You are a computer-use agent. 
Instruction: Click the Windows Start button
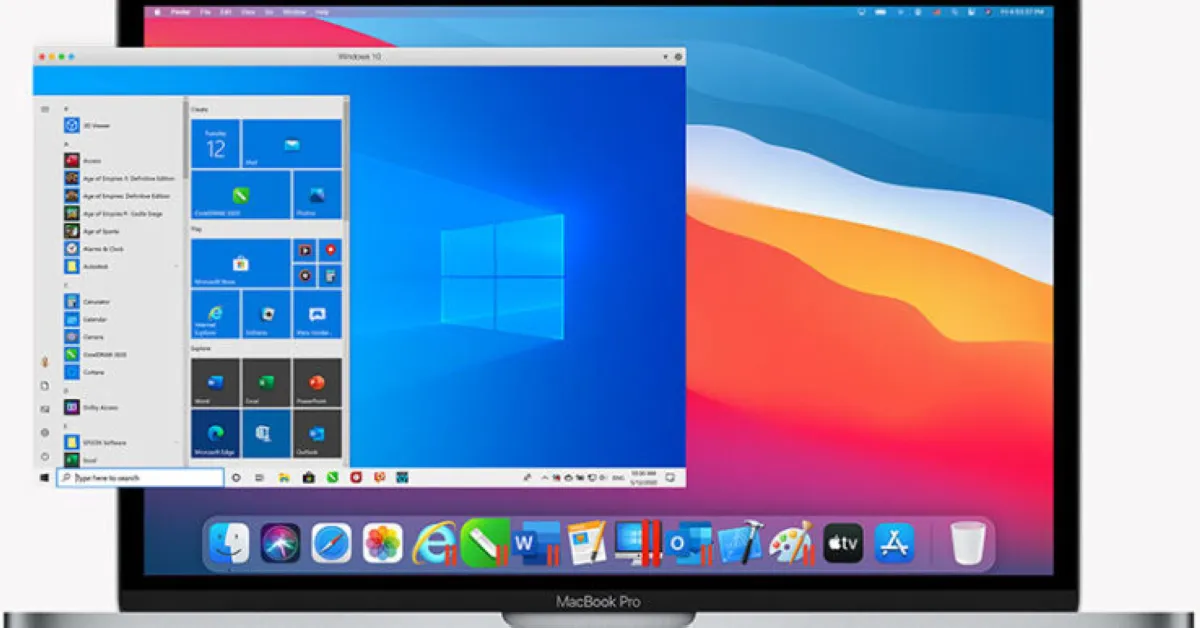[45, 478]
